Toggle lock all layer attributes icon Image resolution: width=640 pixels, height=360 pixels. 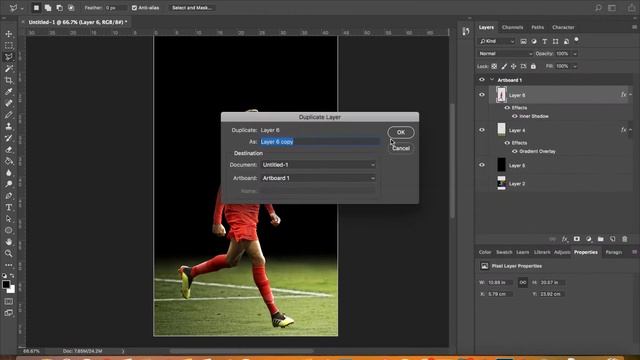click(533, 66)
